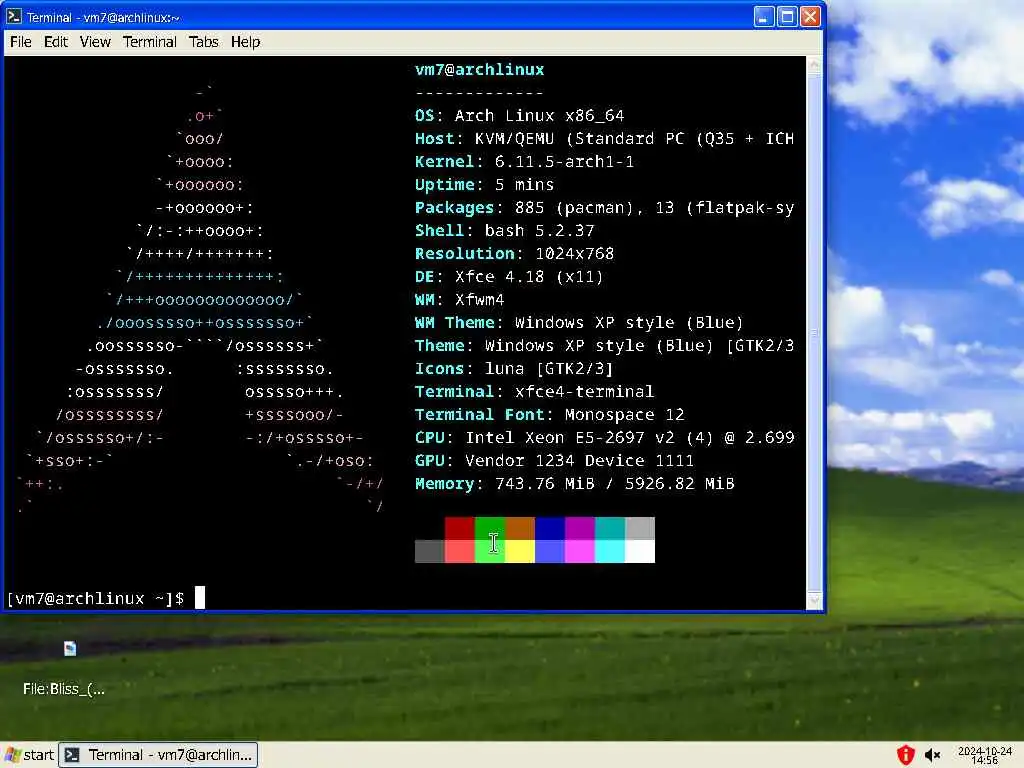Click the shell prompt [vm7@archlinux ~]$

click(95, 598)
